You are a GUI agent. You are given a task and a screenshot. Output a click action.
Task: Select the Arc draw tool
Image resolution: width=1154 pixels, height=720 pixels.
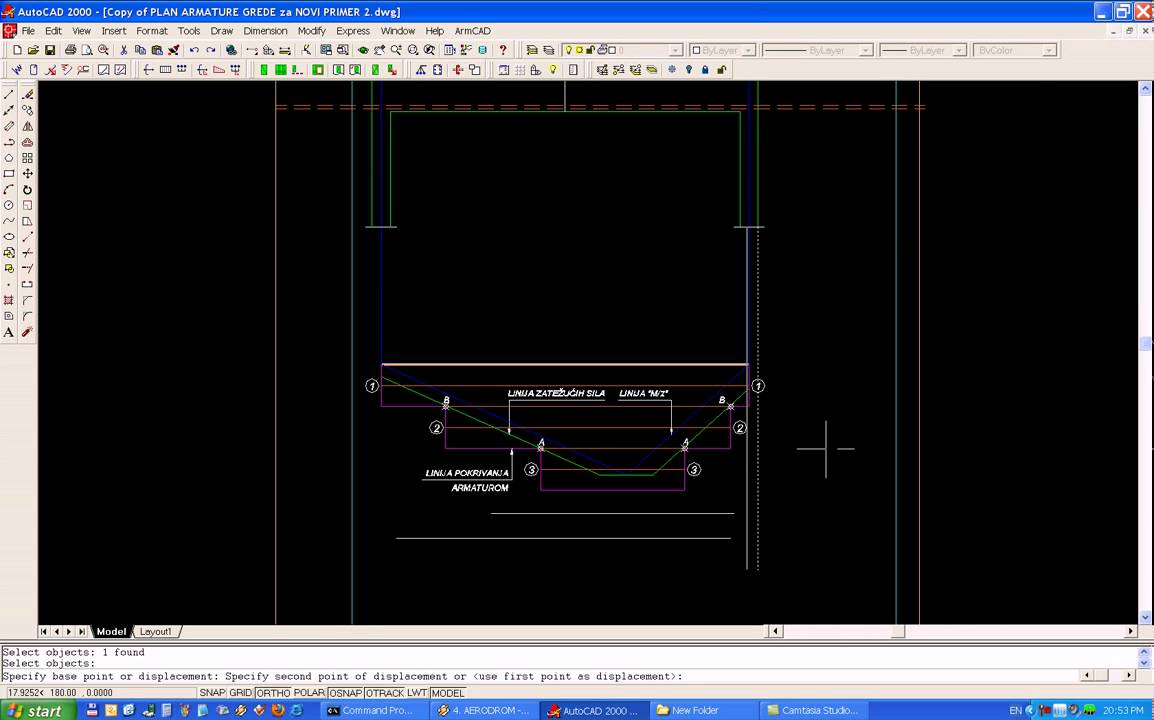click(x=9, y=189)
